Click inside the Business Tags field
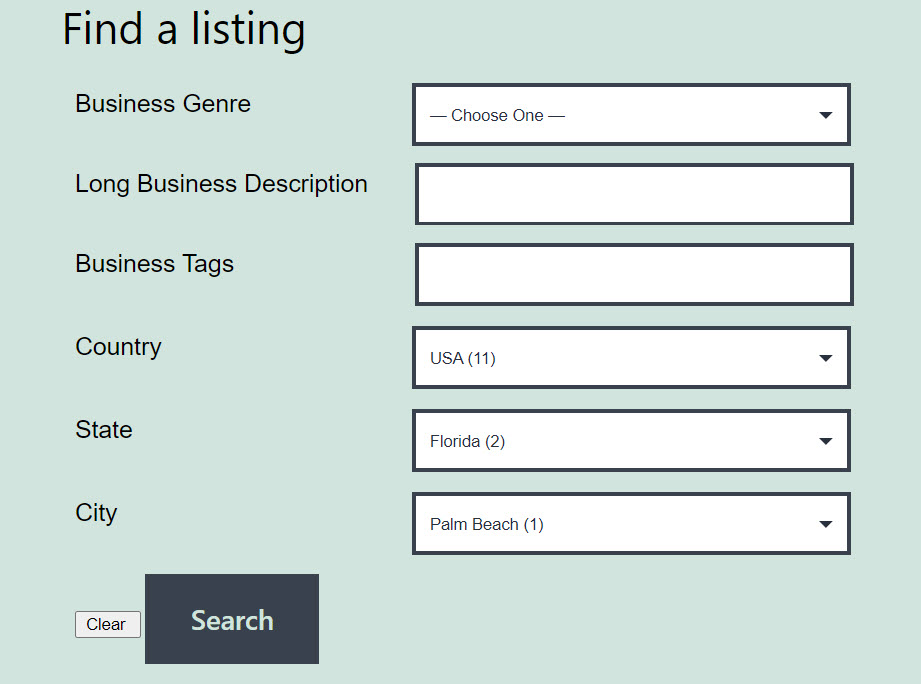The width and height of the screenshot is (921, 684). [x=634, y=275]
